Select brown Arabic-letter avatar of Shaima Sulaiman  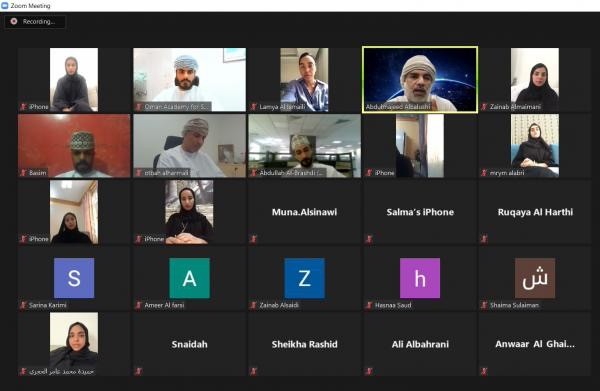(x=535, y=278)
